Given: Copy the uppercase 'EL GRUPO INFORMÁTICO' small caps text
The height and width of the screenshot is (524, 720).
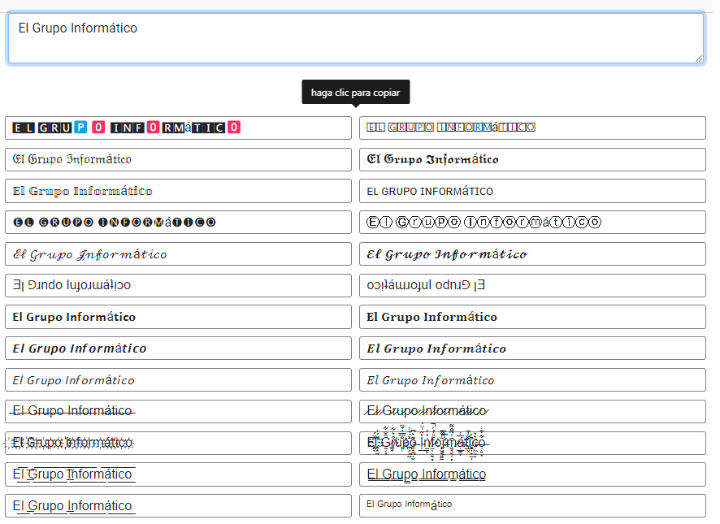Looking at the screenshot, I should (532, 191).
